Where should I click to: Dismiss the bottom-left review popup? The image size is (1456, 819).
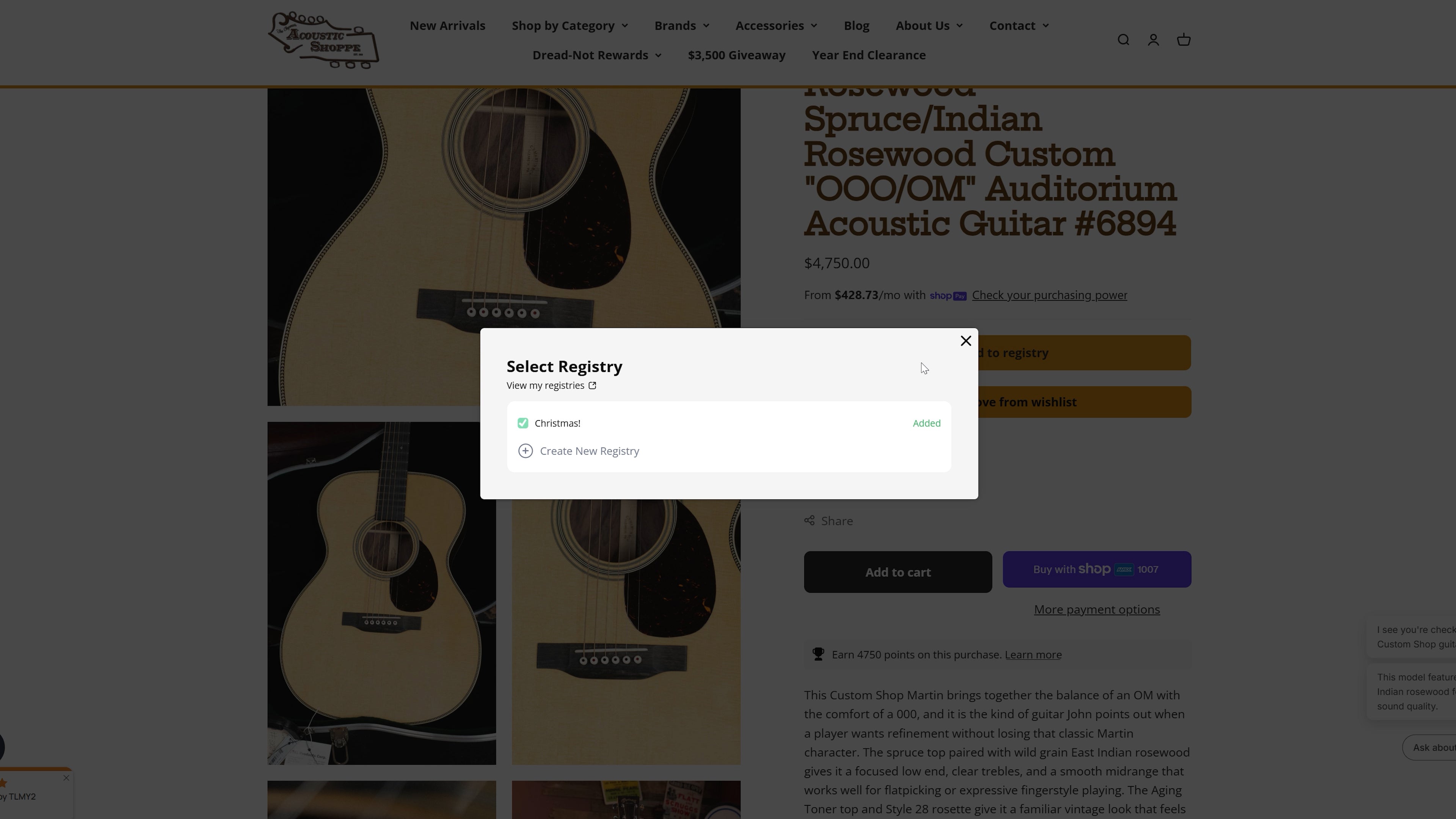(66, 778)
